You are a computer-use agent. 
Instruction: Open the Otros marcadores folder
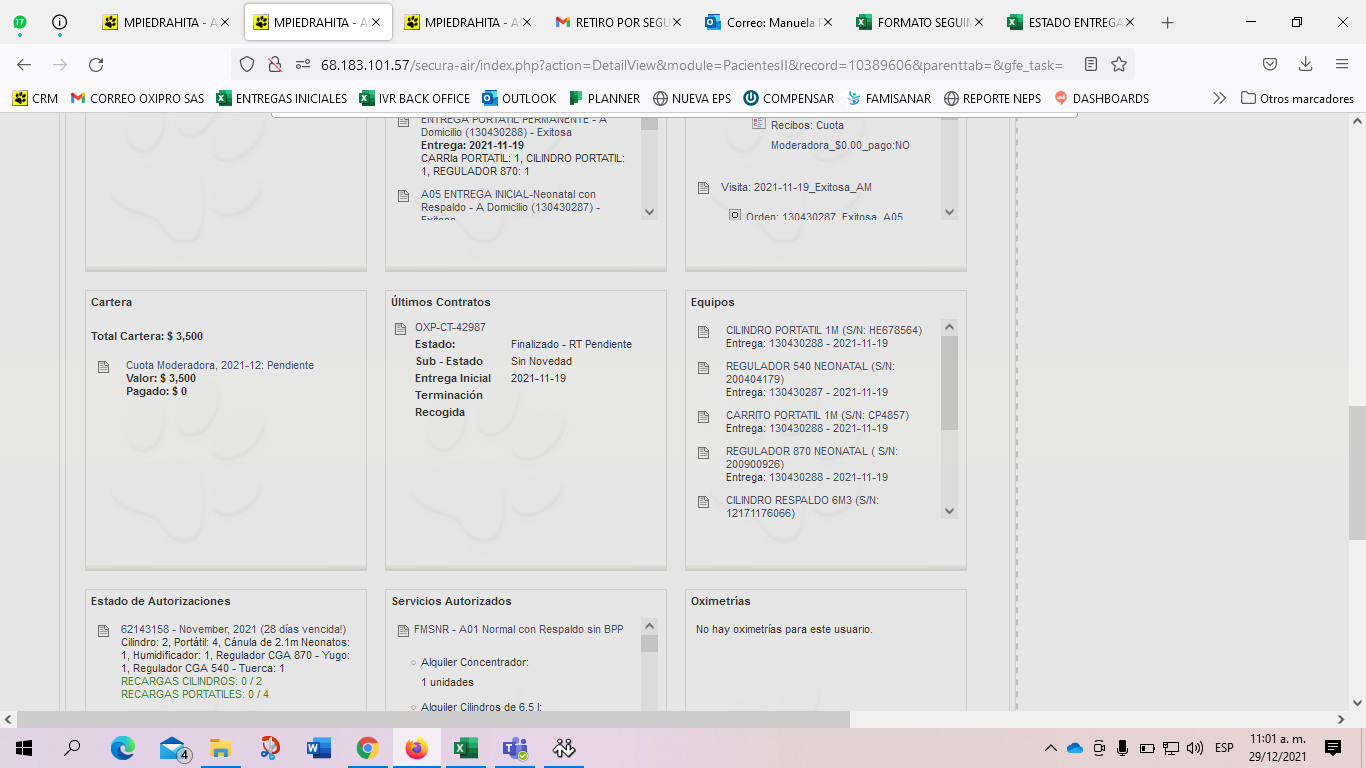click(1297, 98)
